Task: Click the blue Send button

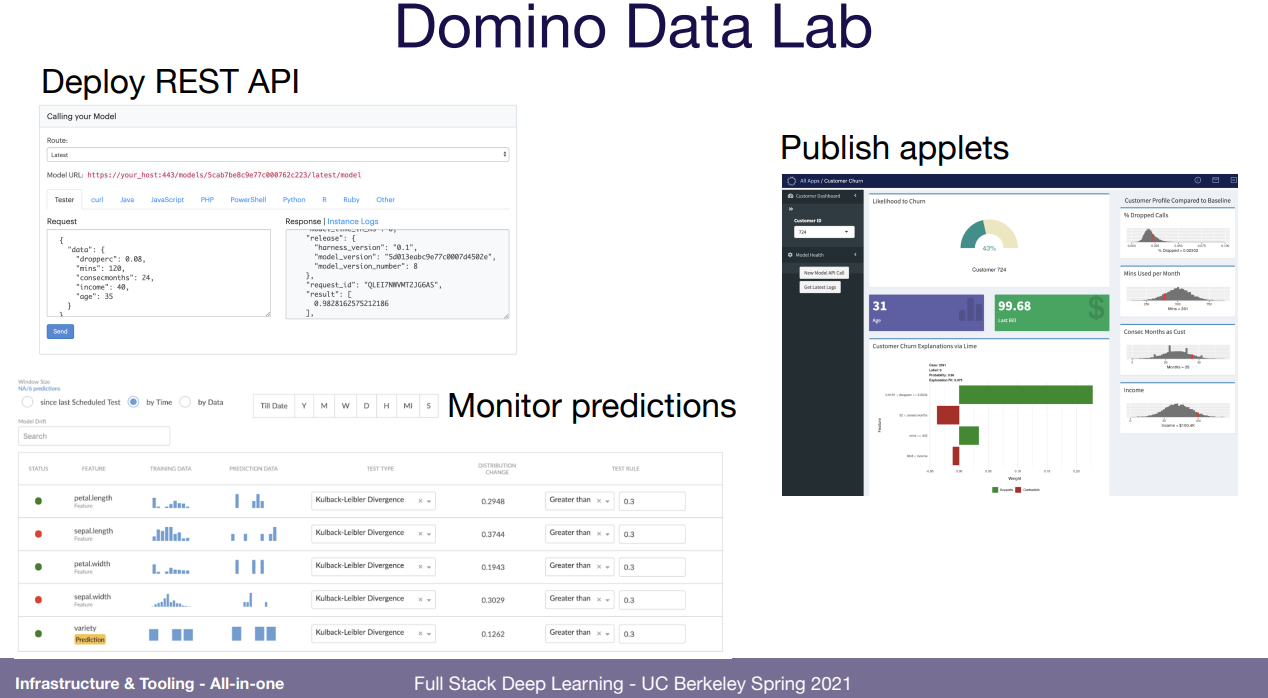Action: pyautogui.click(x=60, y=331)
